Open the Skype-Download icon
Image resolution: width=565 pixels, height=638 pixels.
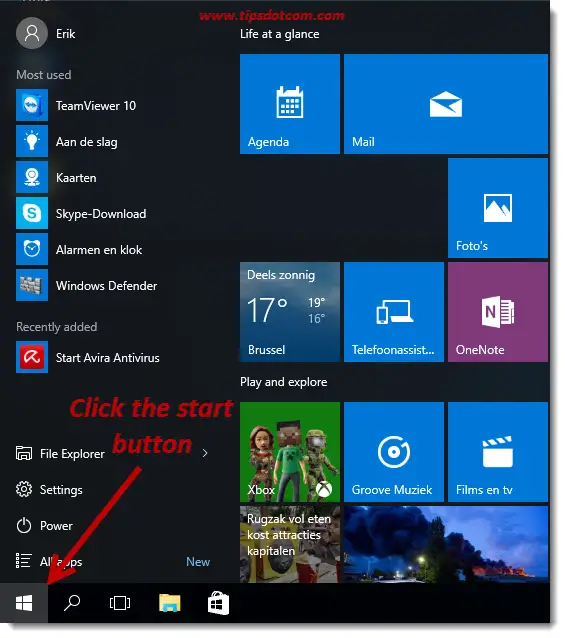tap(32, 213)
